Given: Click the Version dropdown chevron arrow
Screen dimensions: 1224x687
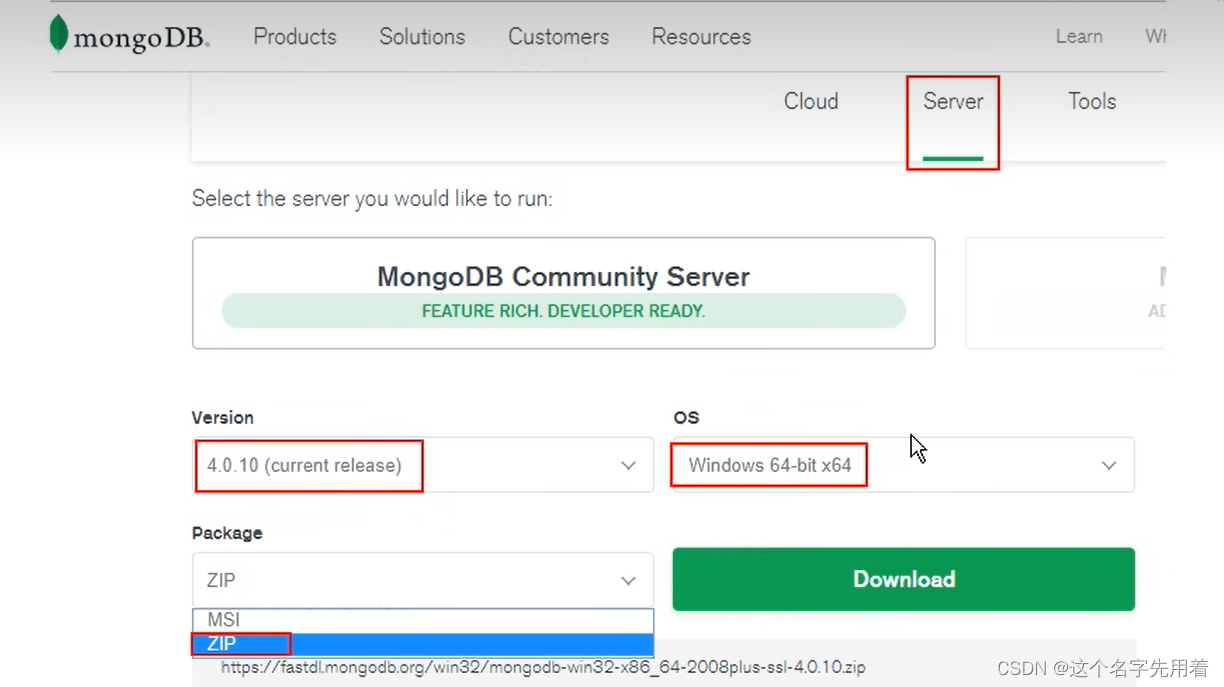Looking at the screenshot, I should coord(628,466).
